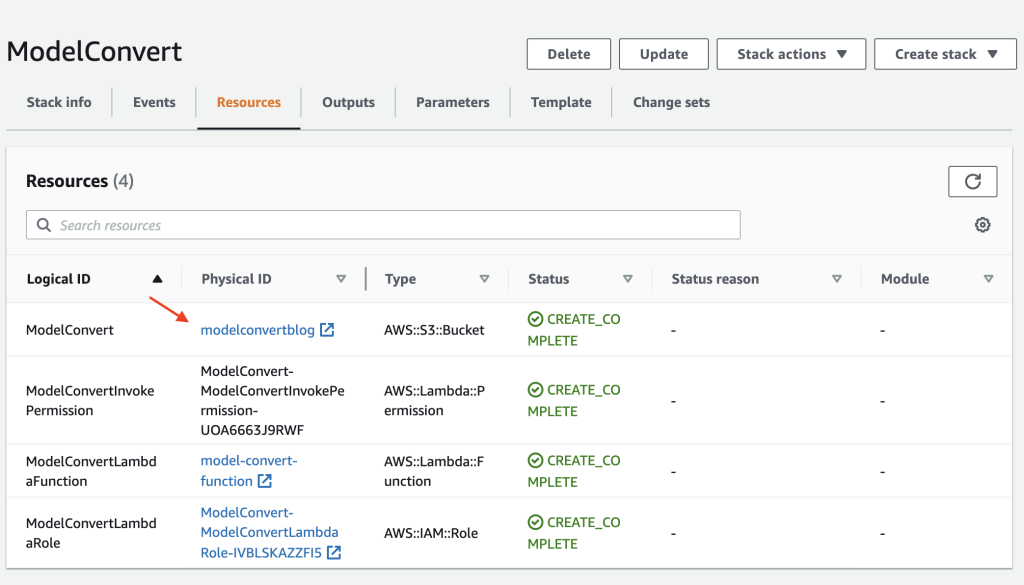The image size is (1024, 585).
Task: Open the Outputs tab
Action: point(348,102)
